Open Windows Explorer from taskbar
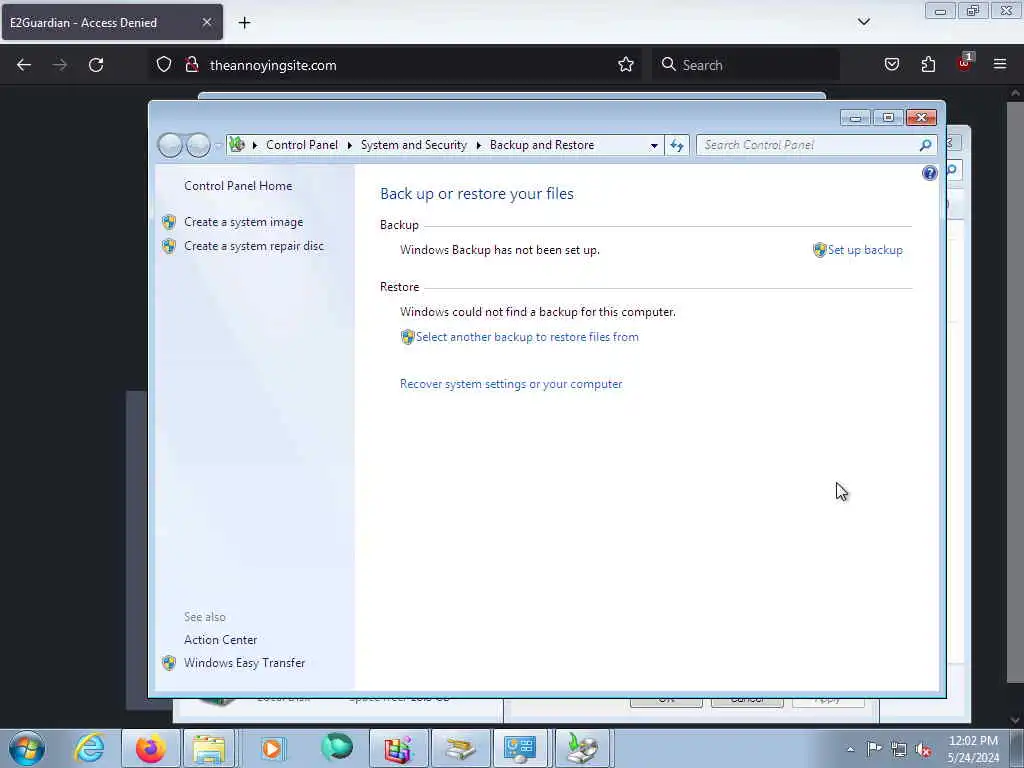The image size is (1024, 768). [210, 748]
